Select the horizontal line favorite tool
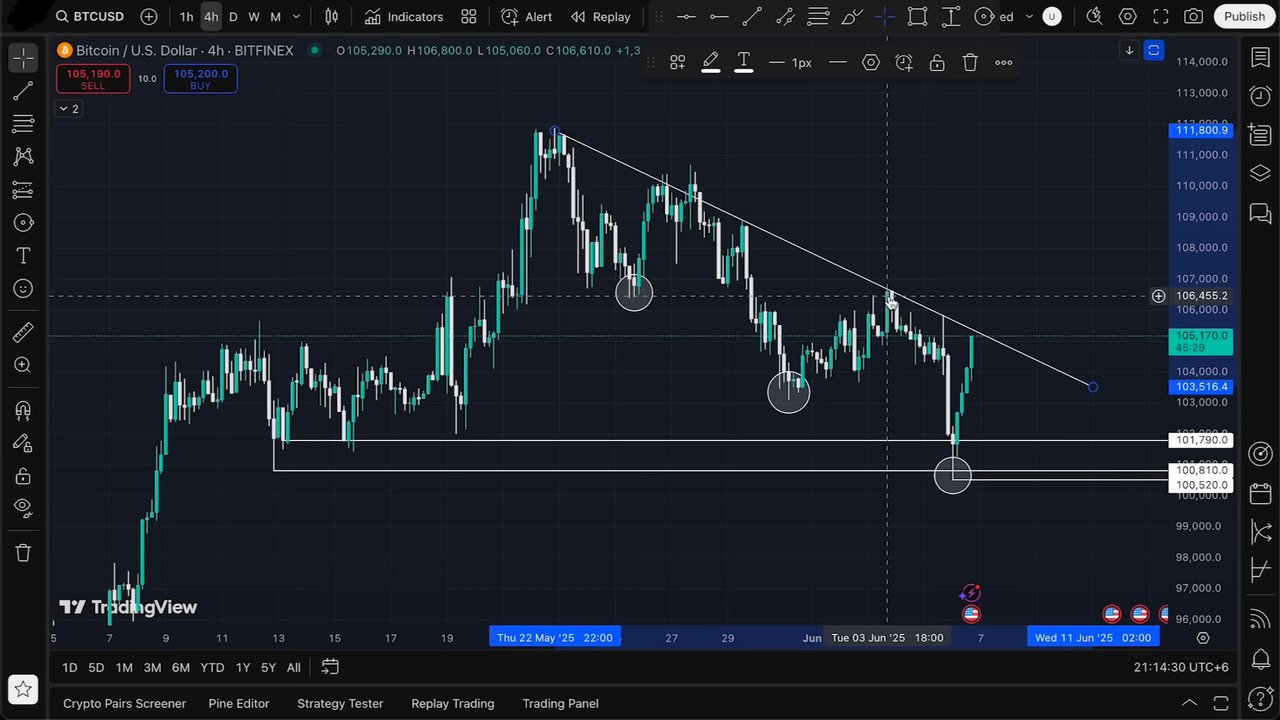 coord(686,16)
